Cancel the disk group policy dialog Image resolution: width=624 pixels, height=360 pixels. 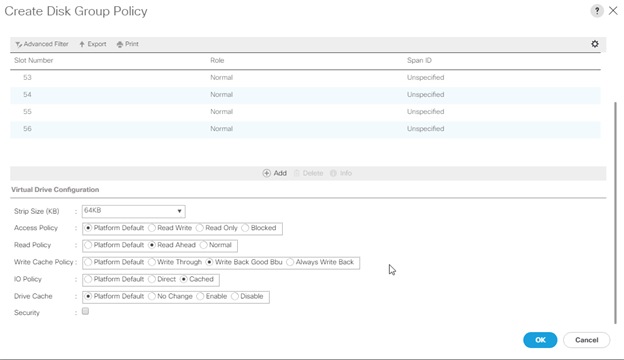point(587,340)
